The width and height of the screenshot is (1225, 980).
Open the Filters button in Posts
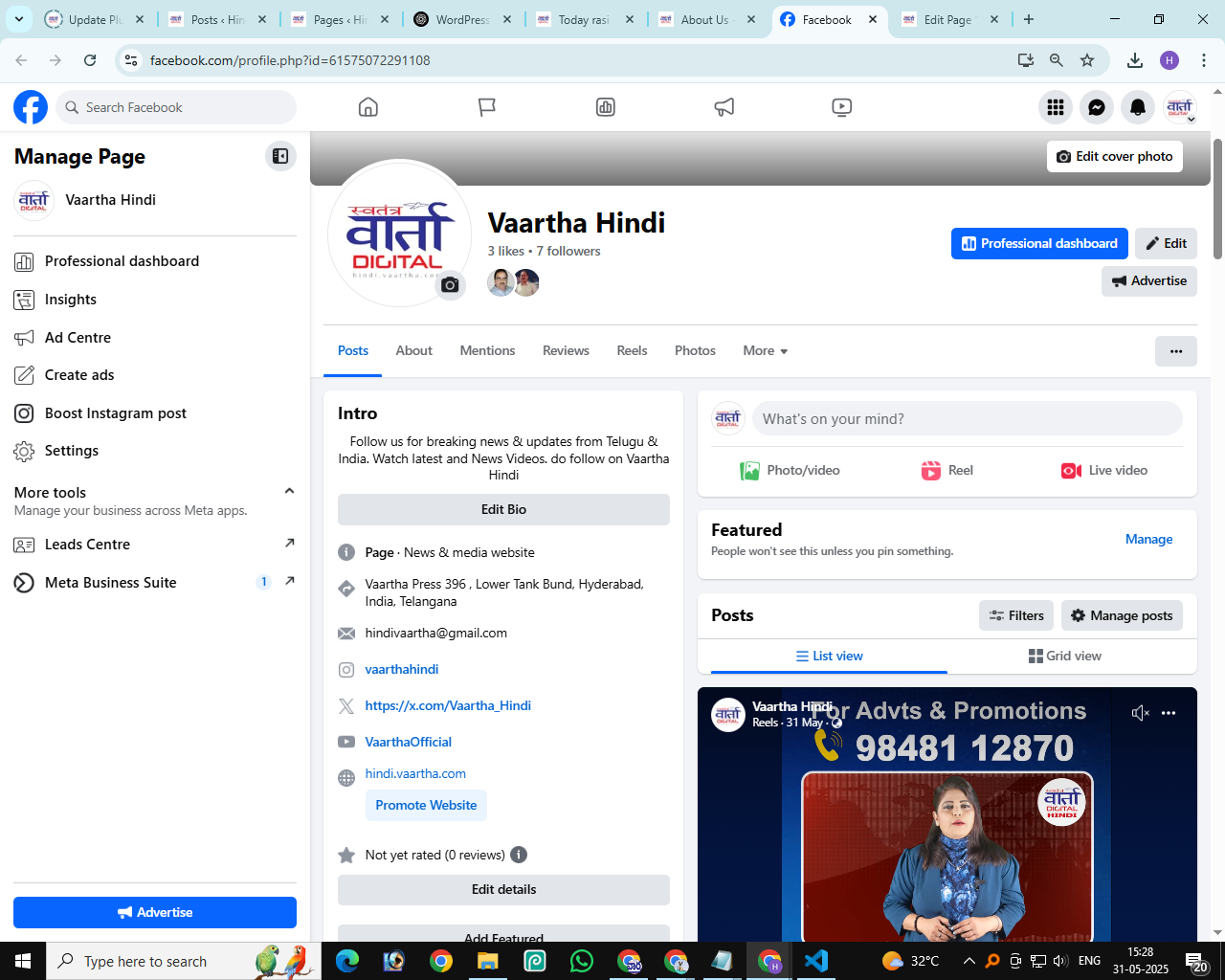point(1016,615)
